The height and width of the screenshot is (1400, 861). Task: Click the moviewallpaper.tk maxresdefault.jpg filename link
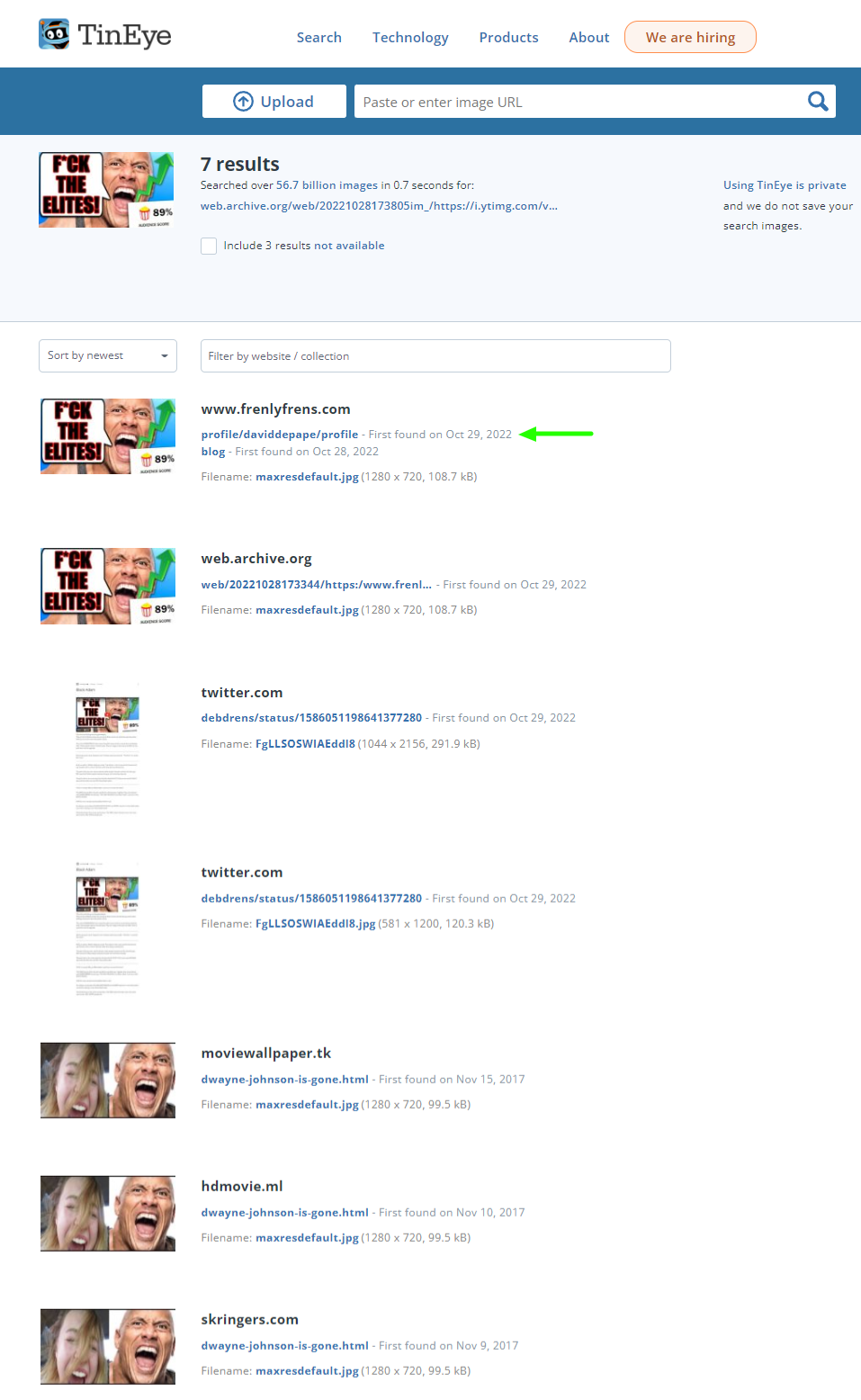307,1105
